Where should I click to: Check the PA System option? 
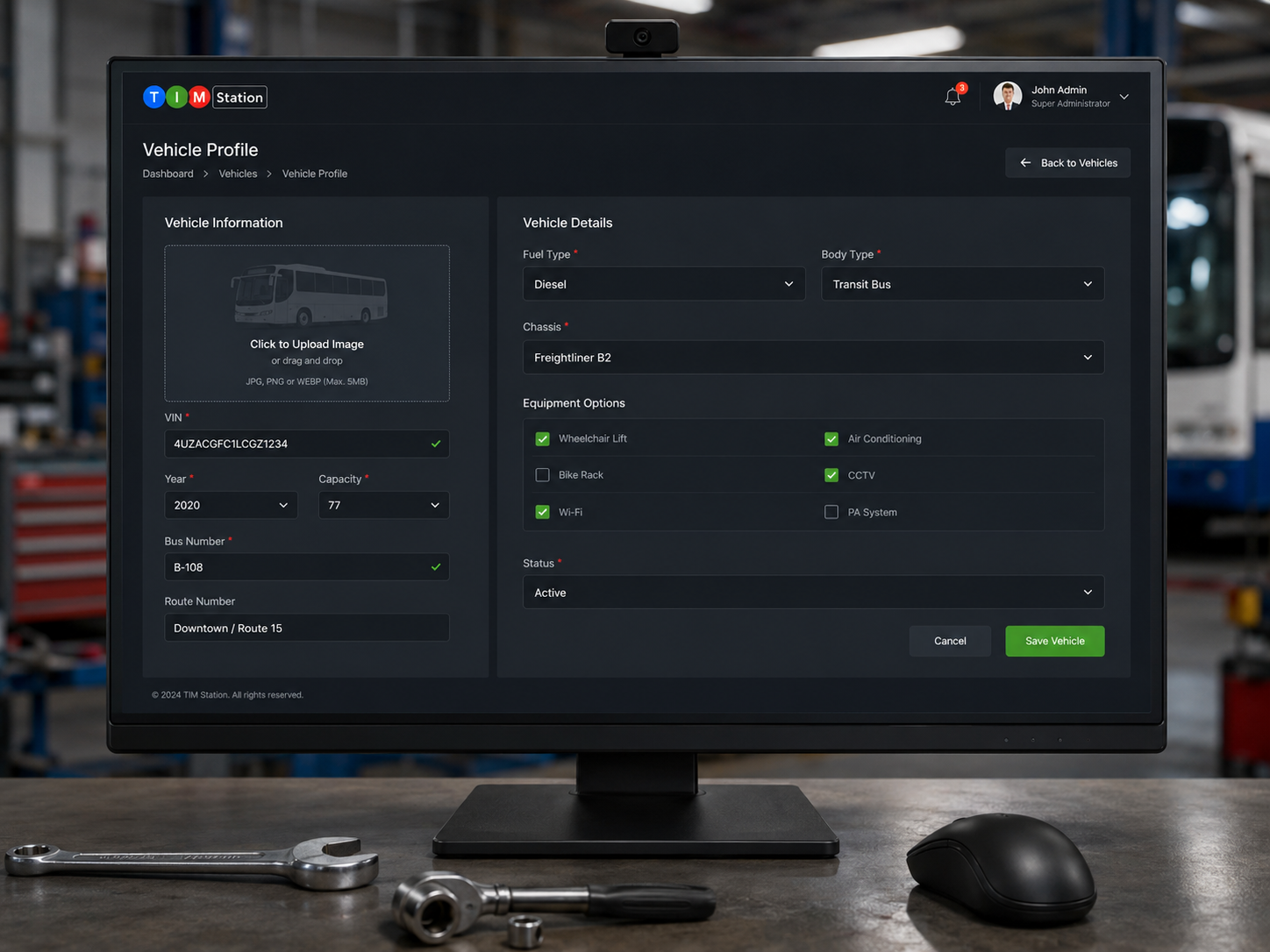click(x=831, y=512)
